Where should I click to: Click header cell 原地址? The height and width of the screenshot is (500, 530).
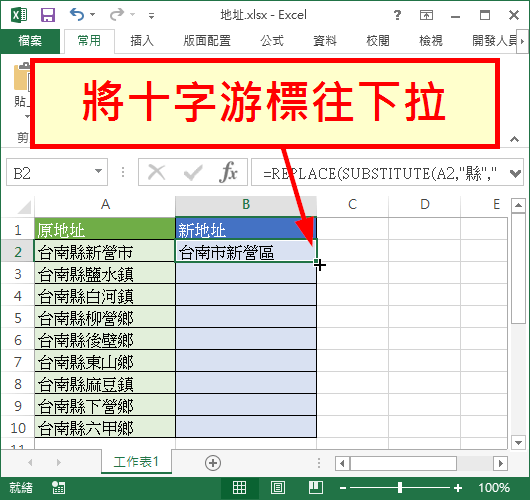click(105, 229)
